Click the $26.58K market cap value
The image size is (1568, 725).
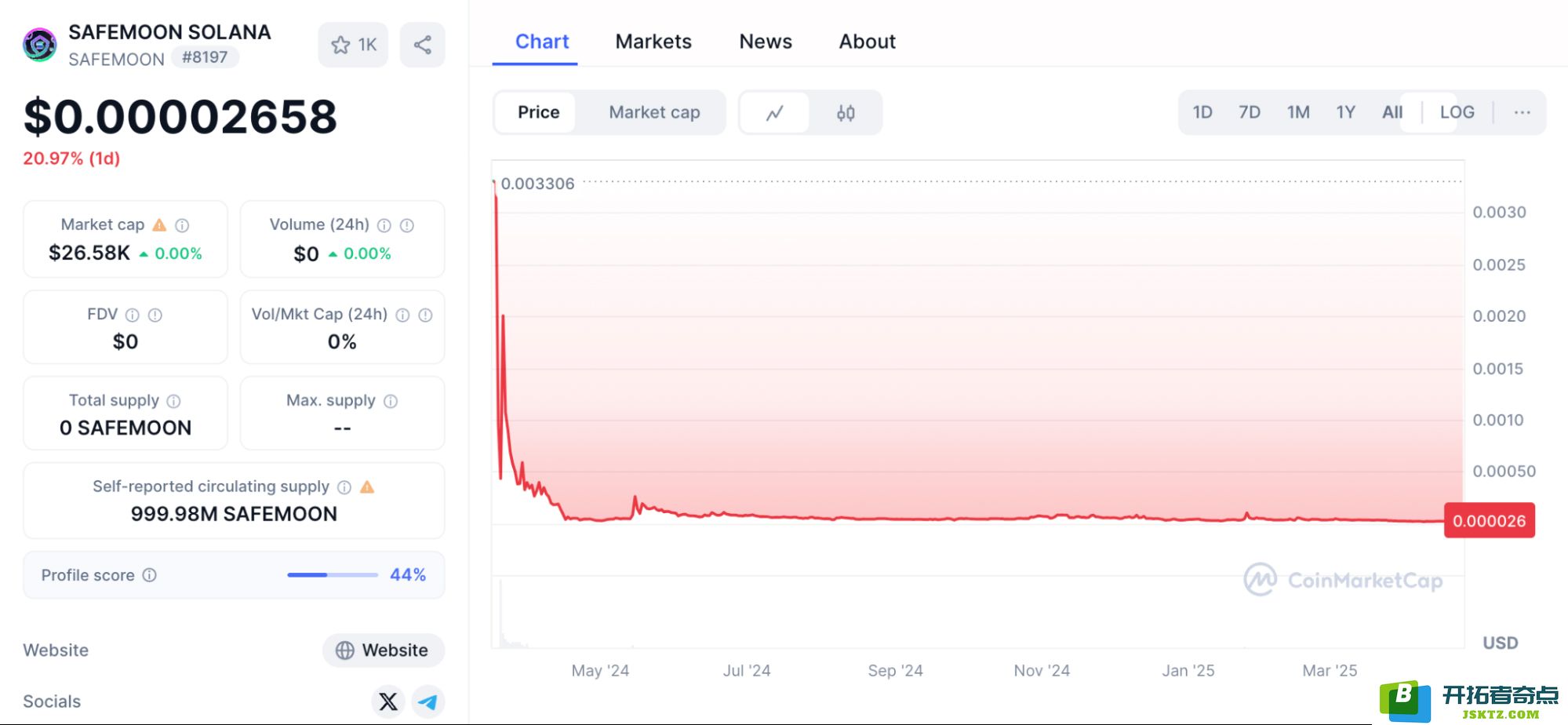tap(89, 253)
